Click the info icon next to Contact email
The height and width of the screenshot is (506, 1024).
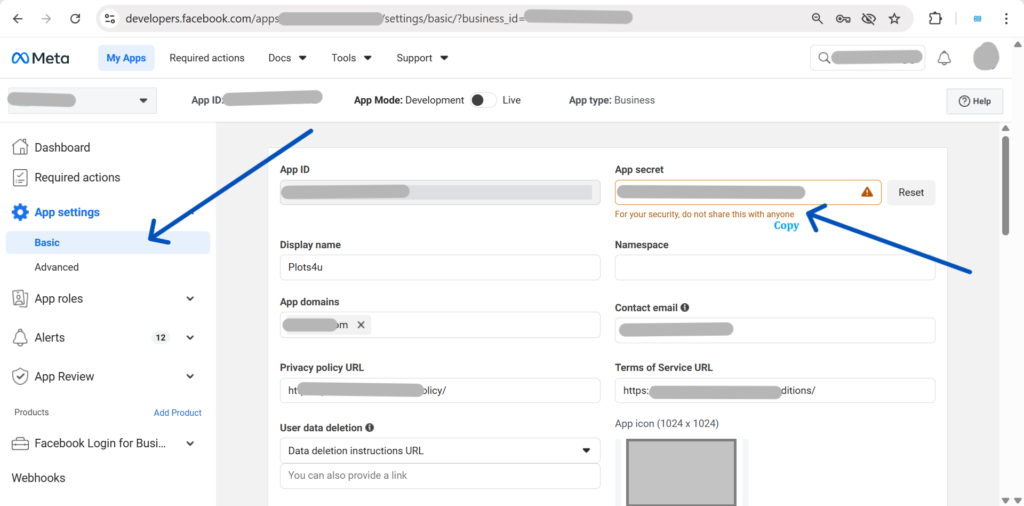point(685,307)
